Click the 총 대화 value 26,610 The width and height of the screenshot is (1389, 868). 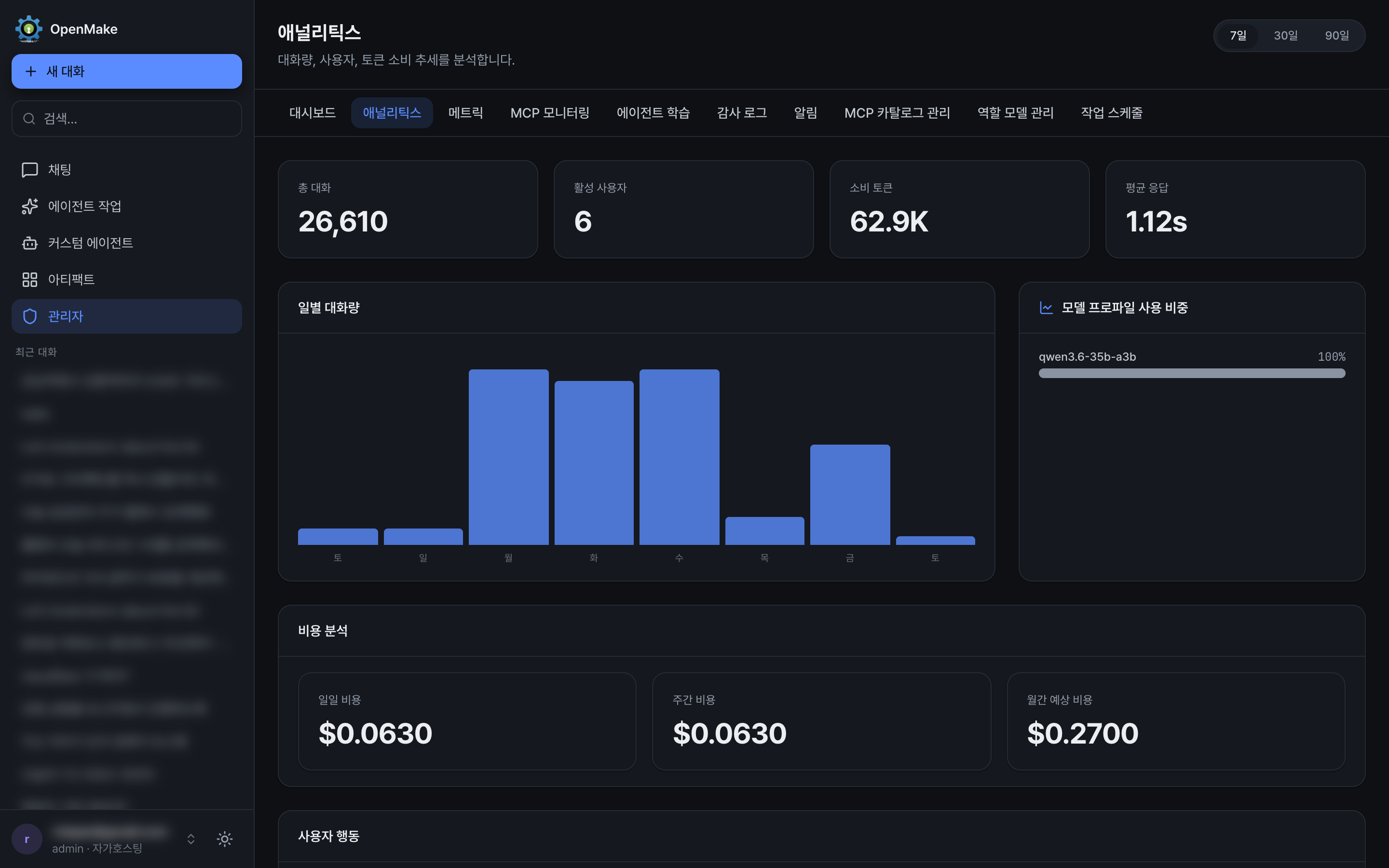(343, 222)
